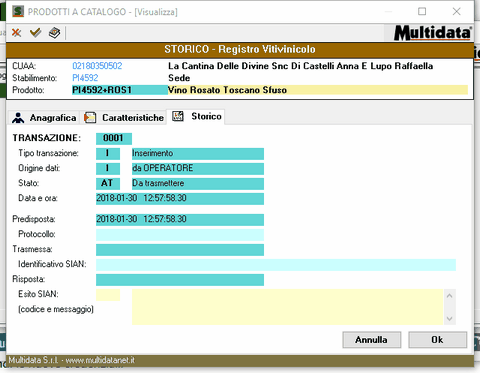This screenshot has width=480, height=373.
Task: Open CUAA link 02180350502
Action: coord(97,66)
